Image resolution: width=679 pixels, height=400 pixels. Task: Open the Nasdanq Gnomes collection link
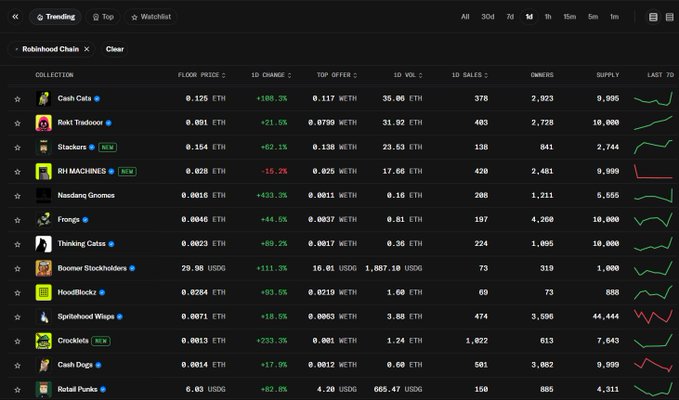pyautogui.click(x=86, y=196)
